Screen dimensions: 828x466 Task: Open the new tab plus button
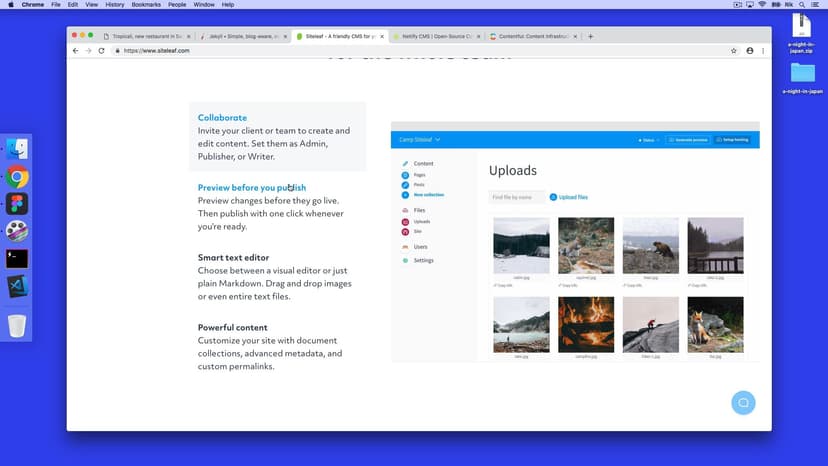tap(591, 36)
